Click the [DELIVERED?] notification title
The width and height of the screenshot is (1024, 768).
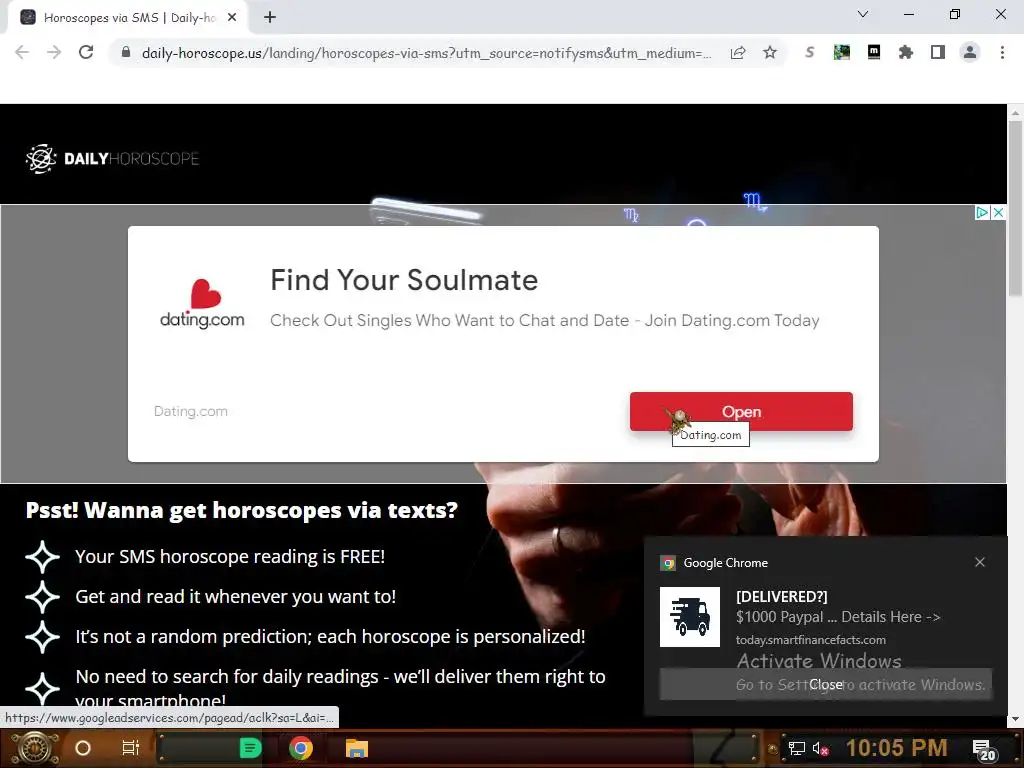pos(782,597)
